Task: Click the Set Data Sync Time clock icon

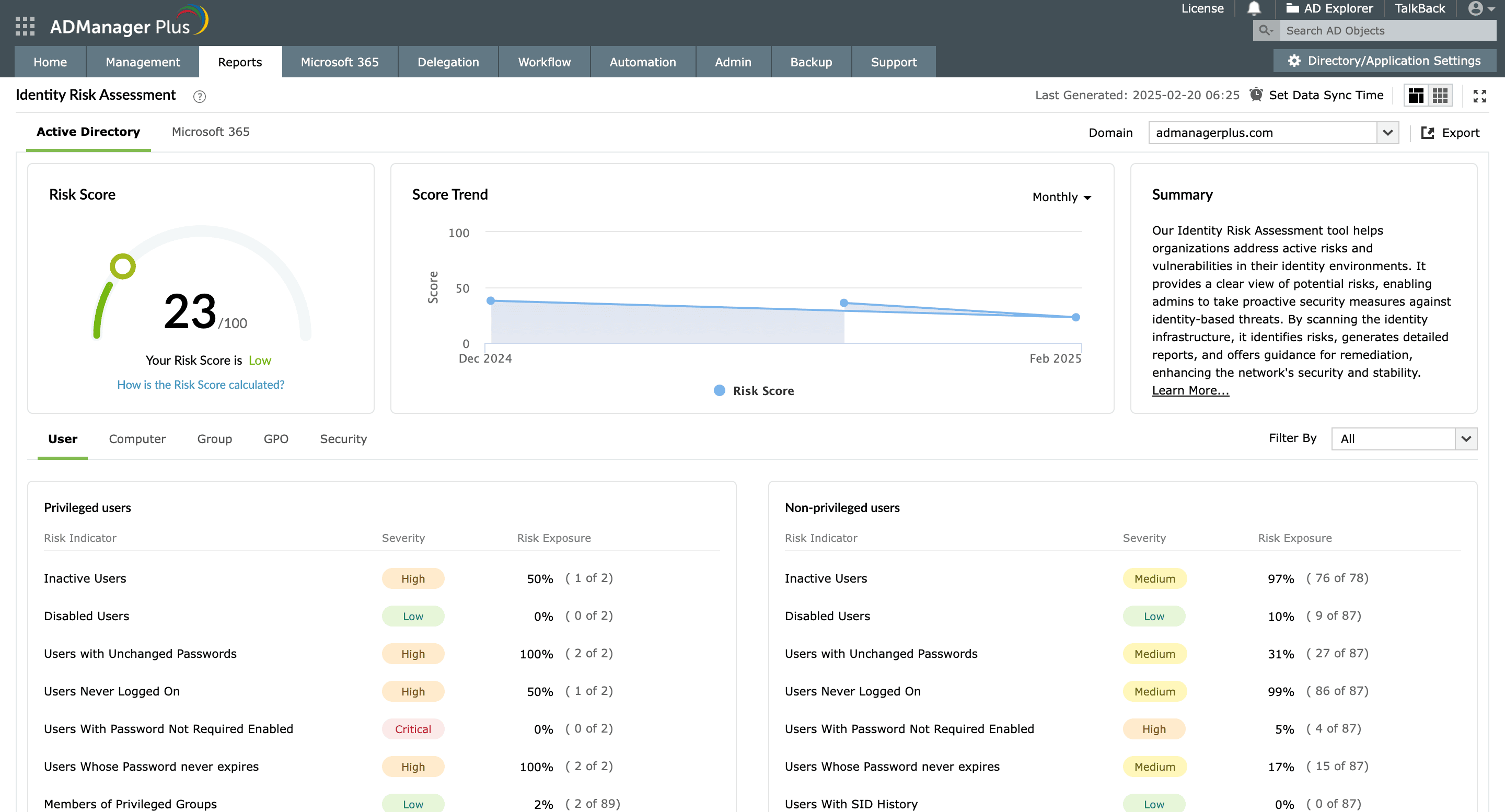Action: point(1256,95)
